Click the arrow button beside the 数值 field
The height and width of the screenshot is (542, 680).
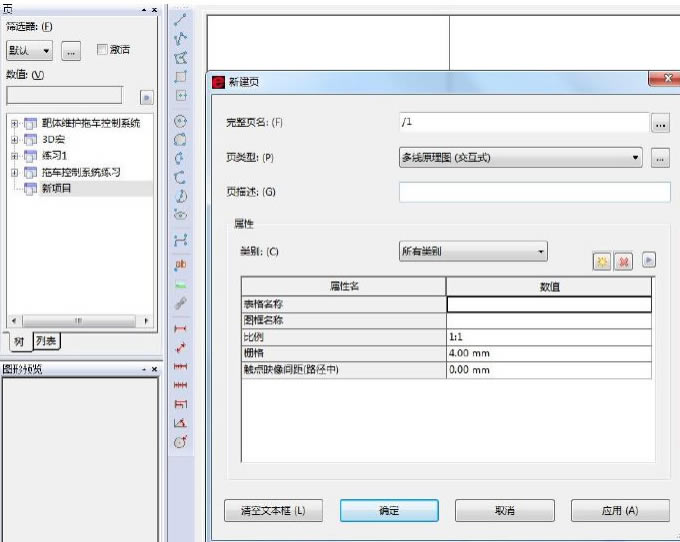pyautogui.click(x=146, y=97)
